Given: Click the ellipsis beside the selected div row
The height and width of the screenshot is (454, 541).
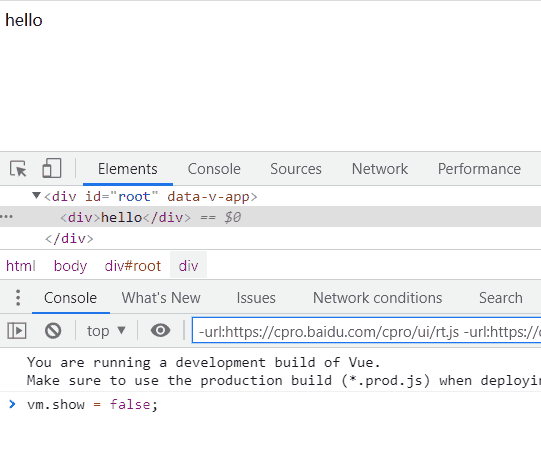Looking at the screenshot, I should tap(7, 217).
